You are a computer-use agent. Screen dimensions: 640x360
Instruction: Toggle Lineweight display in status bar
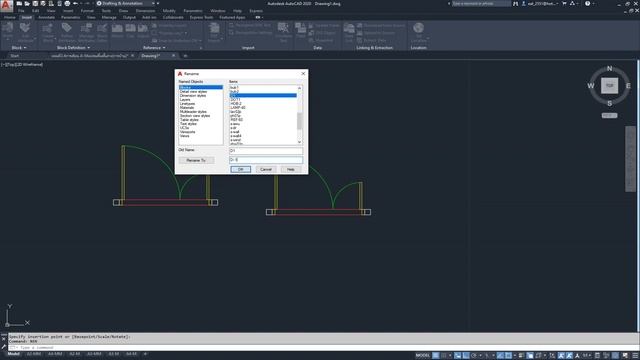coord(522,356)
